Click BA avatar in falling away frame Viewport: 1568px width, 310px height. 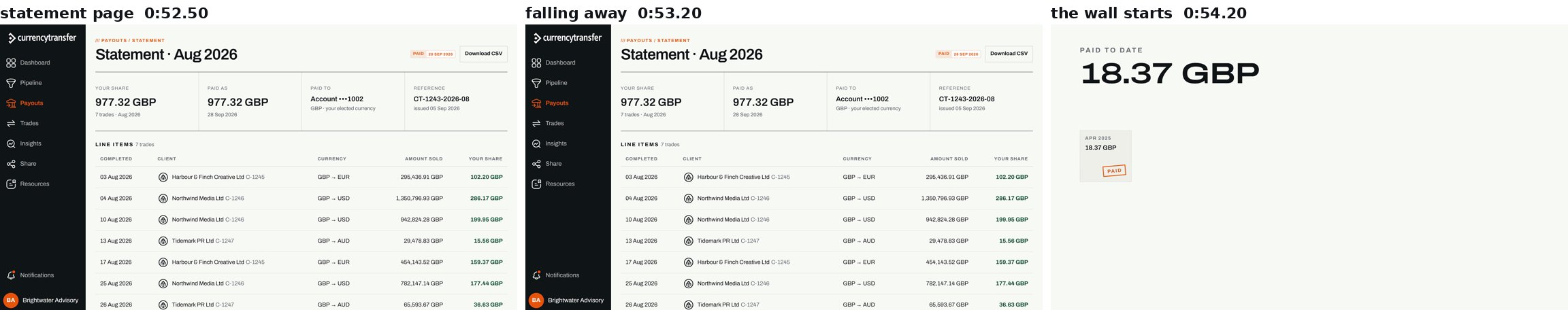536,300
